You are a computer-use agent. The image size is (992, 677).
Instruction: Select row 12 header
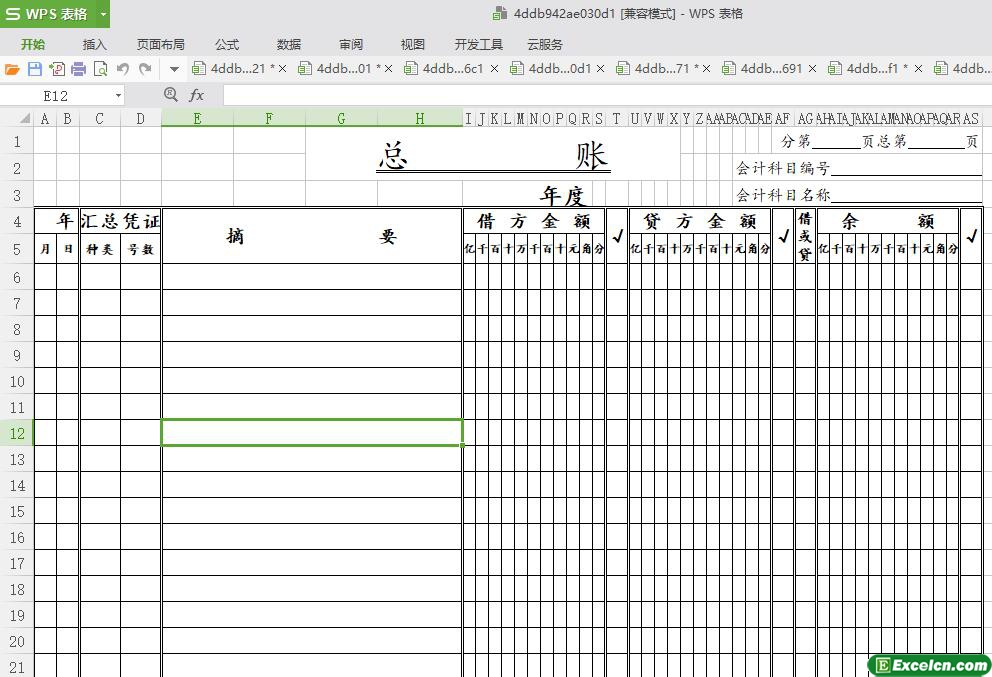(x=17, y=433)
